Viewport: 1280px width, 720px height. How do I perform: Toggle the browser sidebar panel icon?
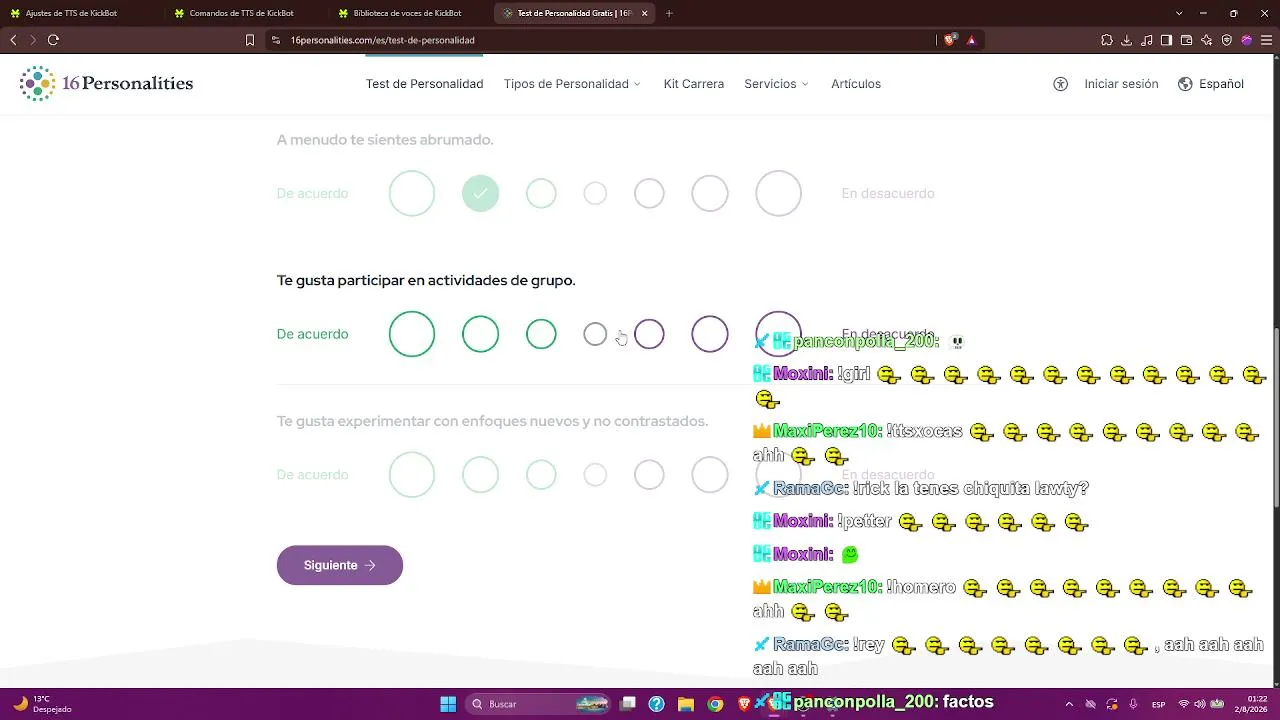click(x=1167, y=40)
